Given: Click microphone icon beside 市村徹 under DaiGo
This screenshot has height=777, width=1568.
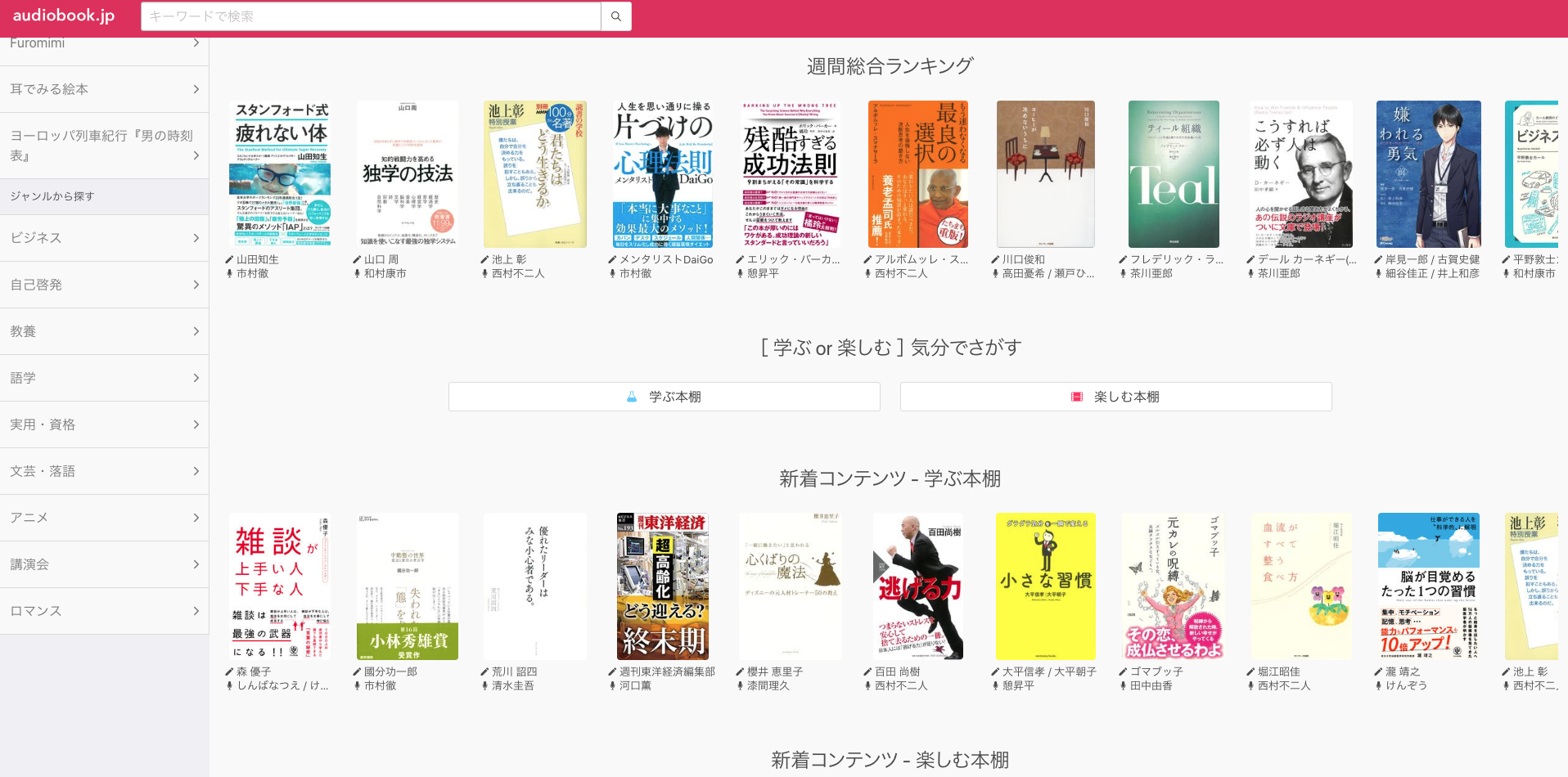Looking at the screenshot, I should pyautogui.click(x=612, y=273).
